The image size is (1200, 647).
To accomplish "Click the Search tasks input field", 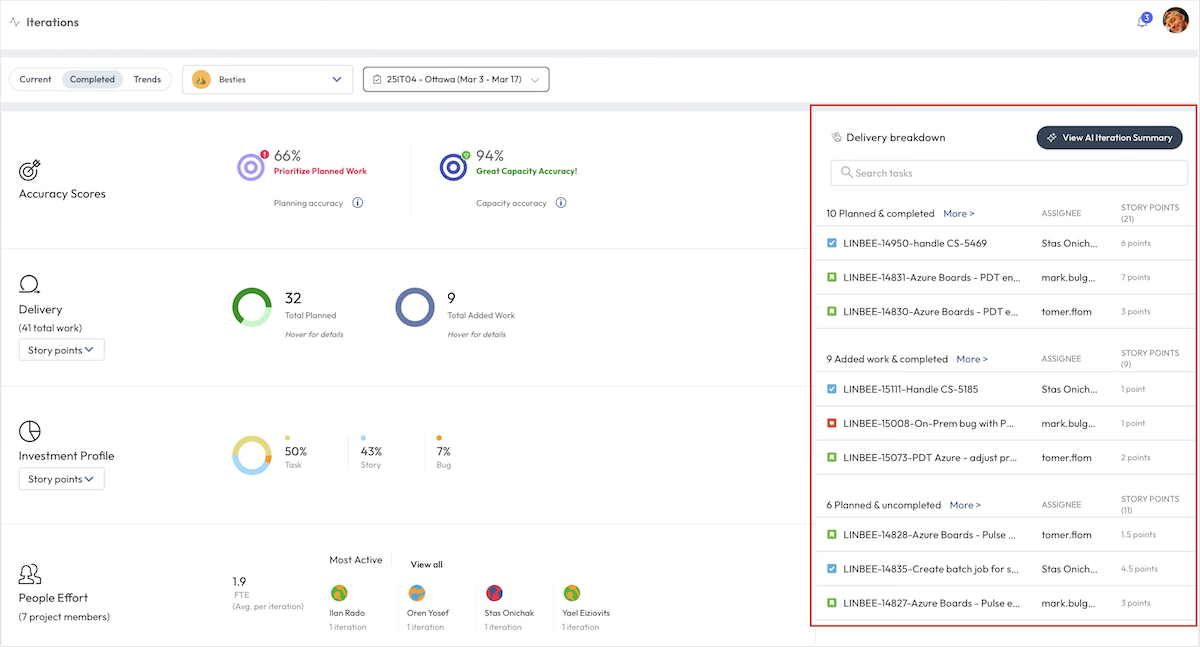I will pyautogui.click(x=1009, y=173).
